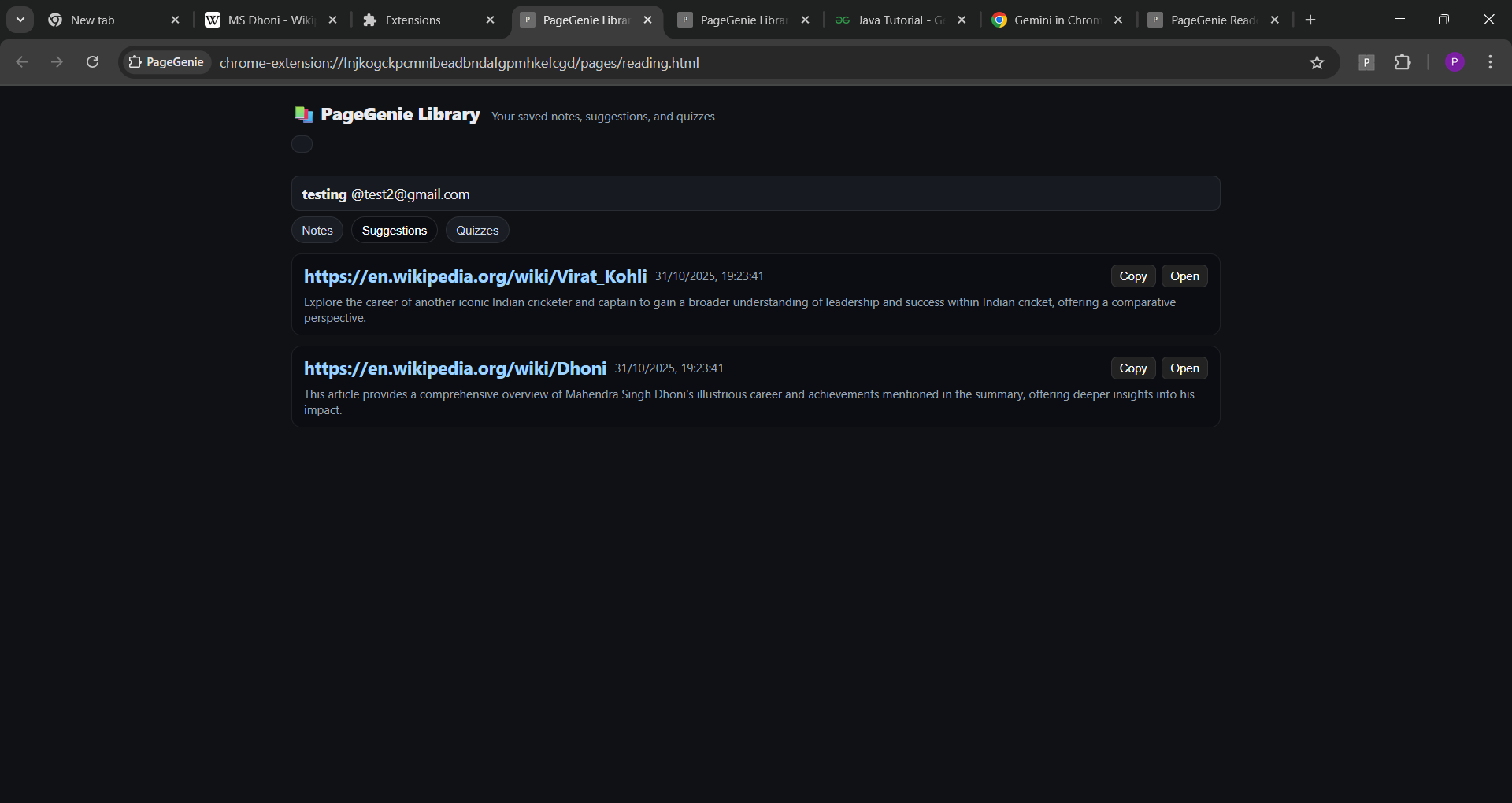Switch to the Java Tutorial tab
Screen dimensions: 1512x803
pyautogui.click(x=901, y=20)
